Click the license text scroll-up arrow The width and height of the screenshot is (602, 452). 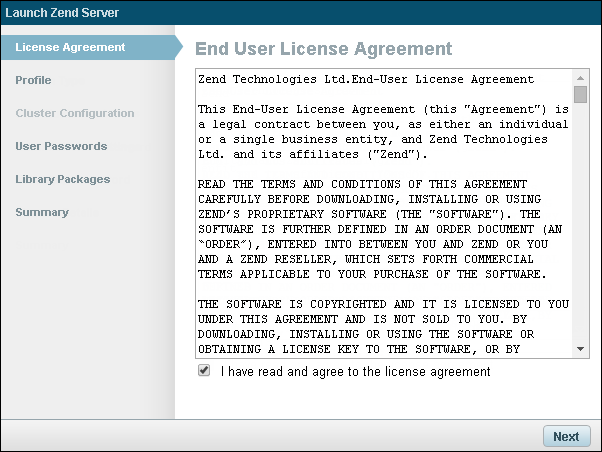pyautogui.click(x=581, y=77)
